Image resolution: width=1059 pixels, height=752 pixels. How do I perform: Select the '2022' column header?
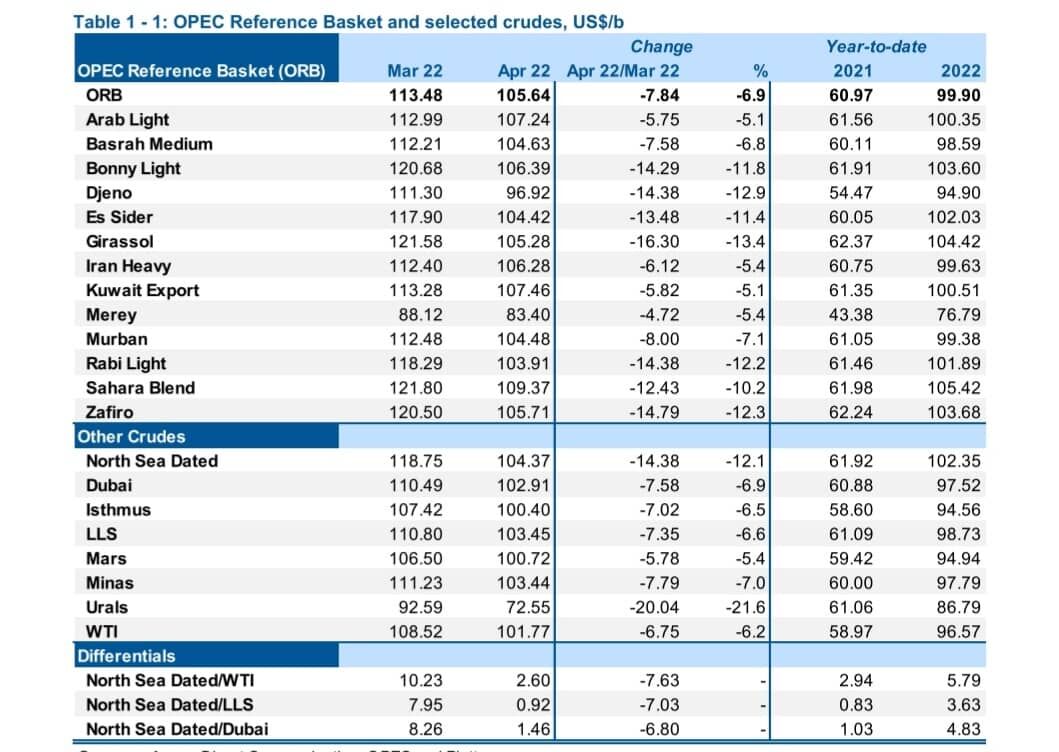(x=960, y=71)
